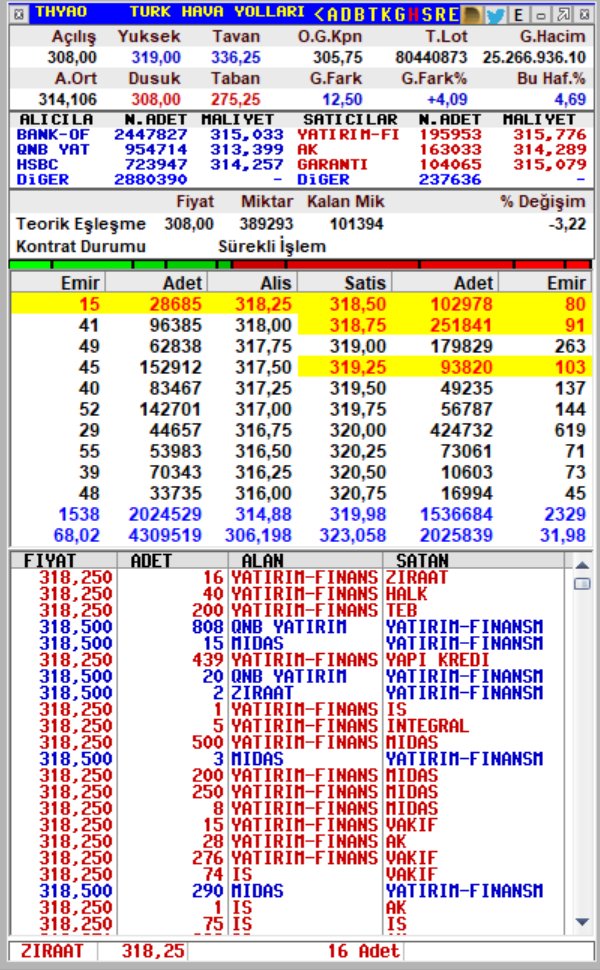Click '16 Adet' in bottom status bar
The width and height of the screenshot is (600, 970).
coord(364,951)
